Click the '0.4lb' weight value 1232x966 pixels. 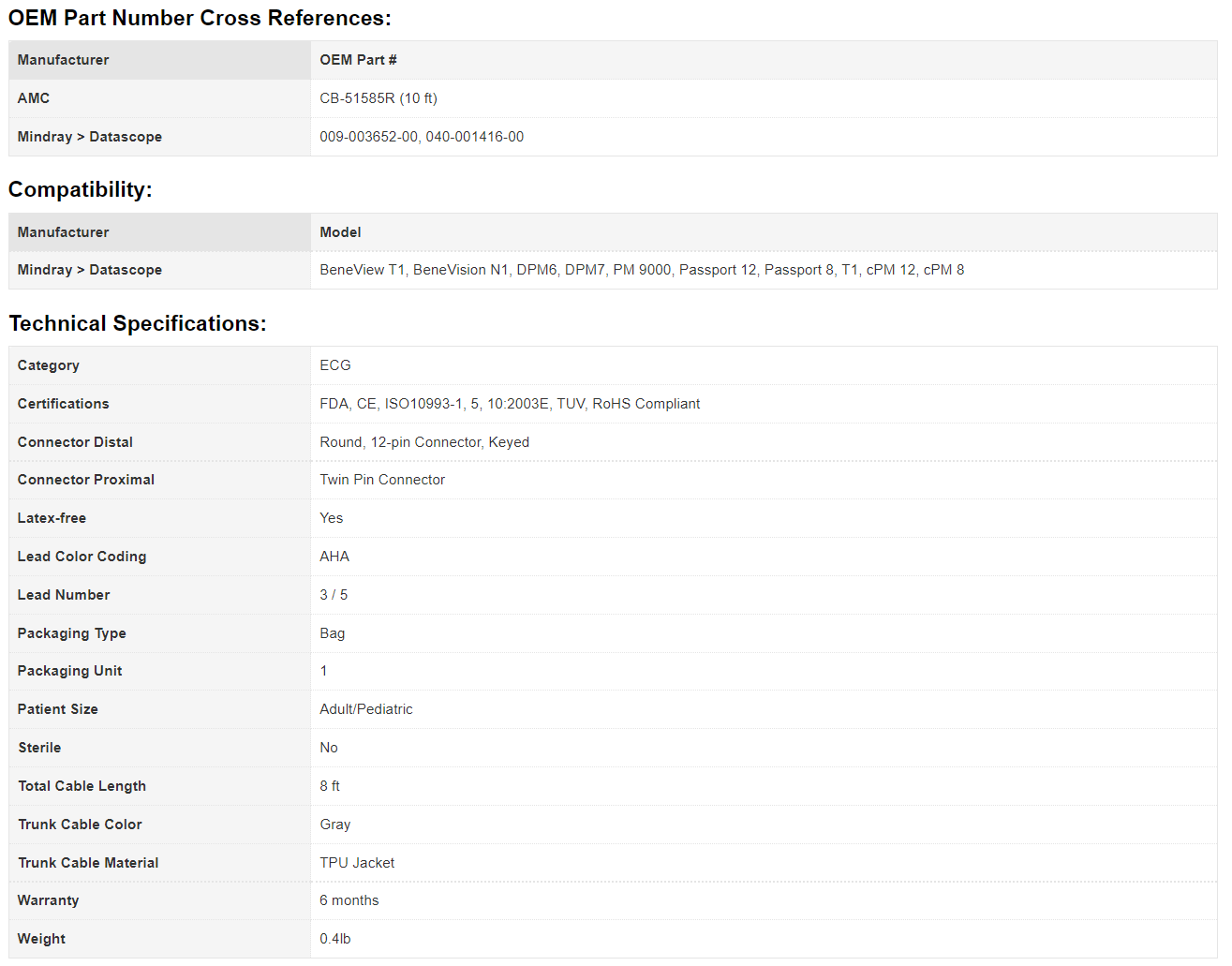pos(335,939)
